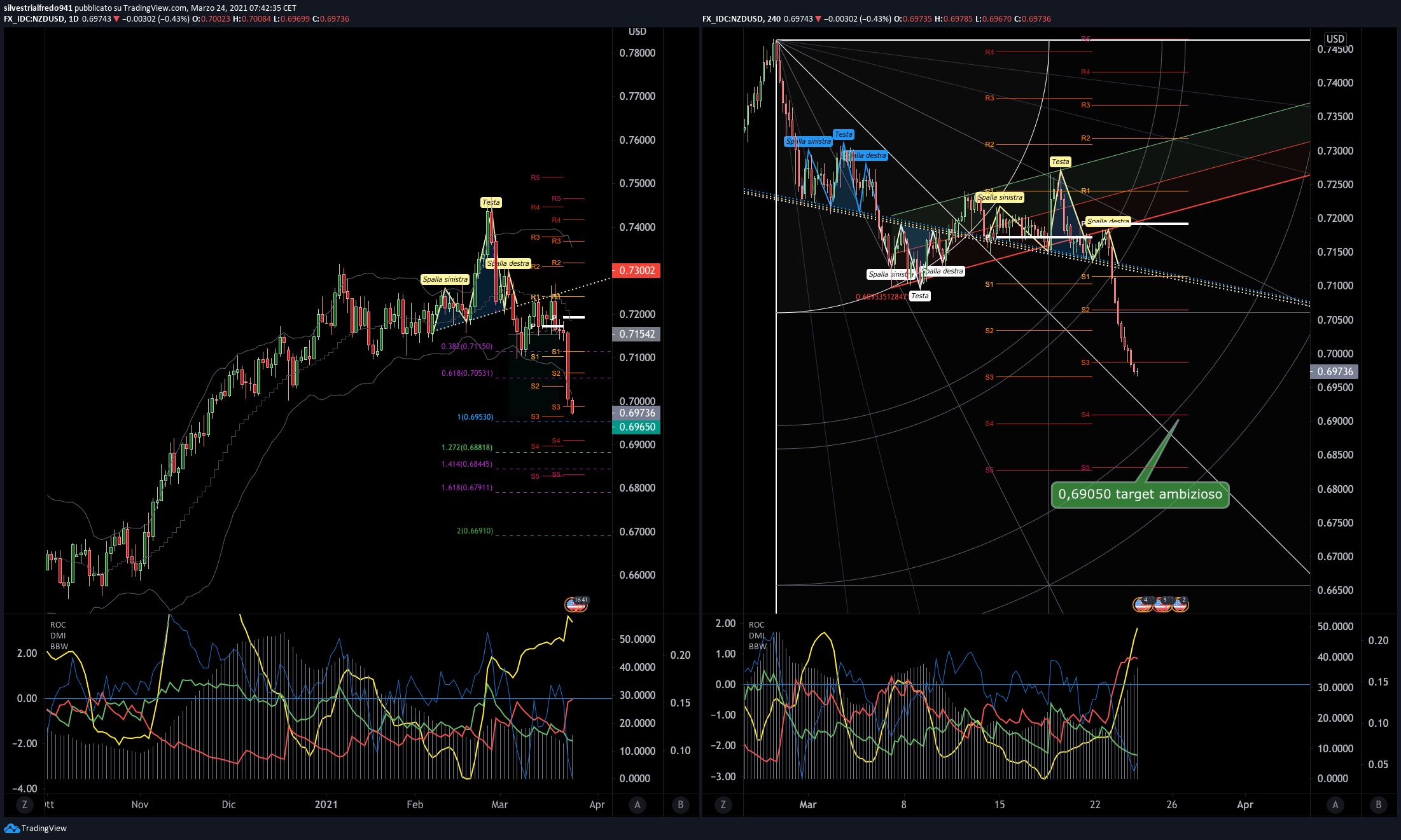Screen dimensions: 1401x840
Task: Click the 1.272(0.68818) Fibonacci level label
Action: (467, 448)
